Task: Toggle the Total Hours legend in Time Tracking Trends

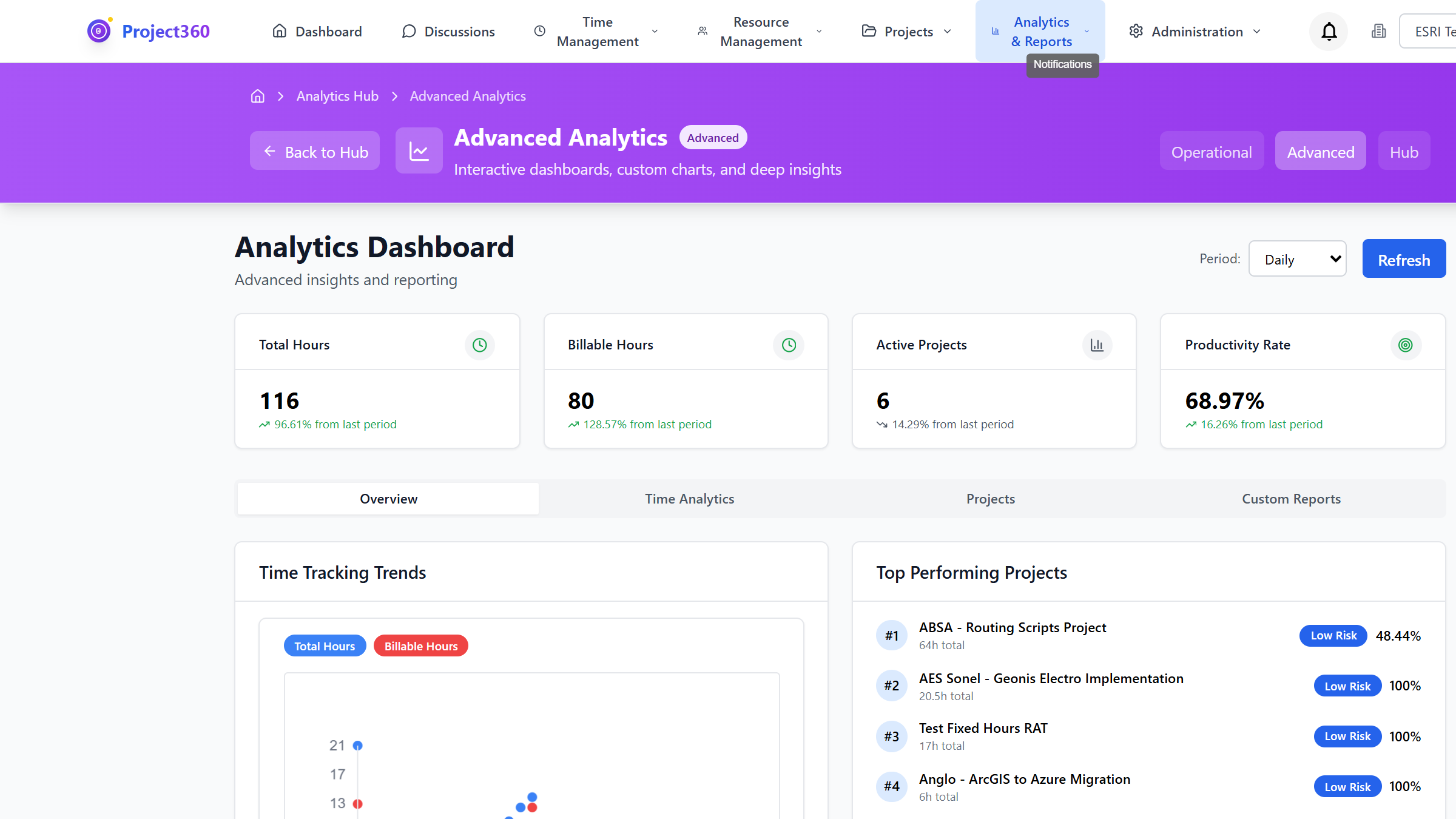Action: pos(325,645)
